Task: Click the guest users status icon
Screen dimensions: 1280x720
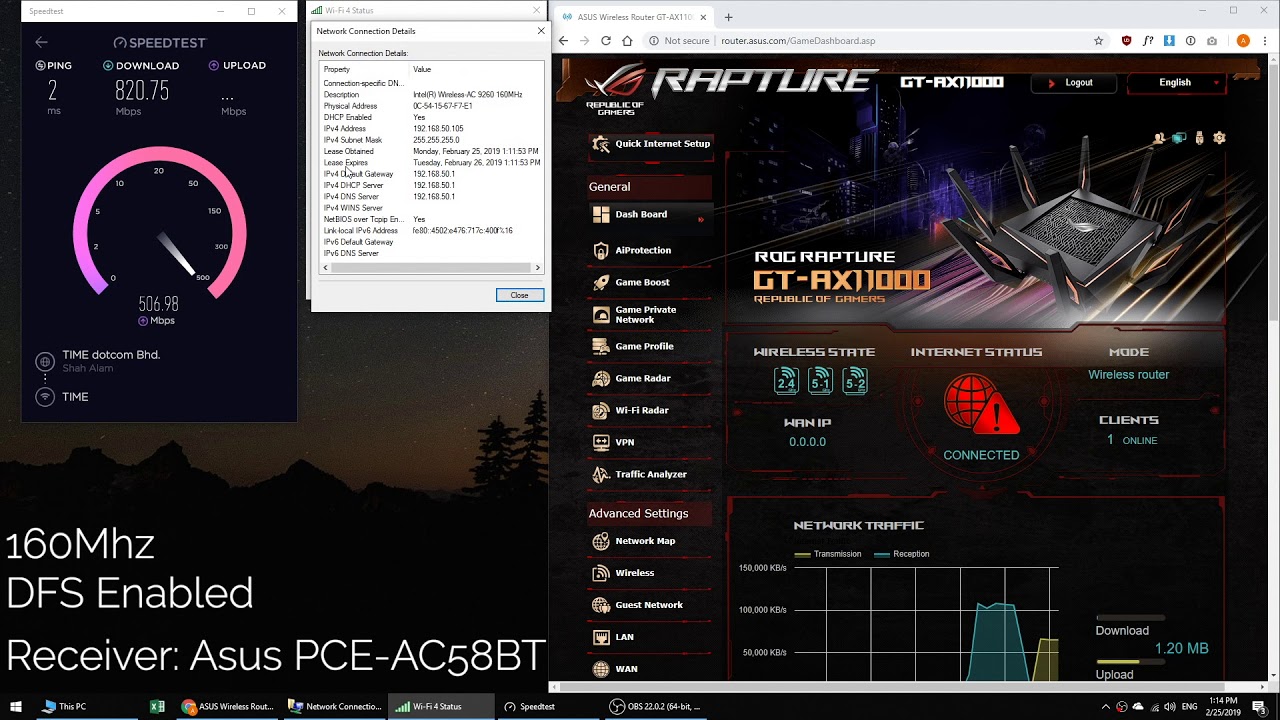Action: (x=1160, y=138)
